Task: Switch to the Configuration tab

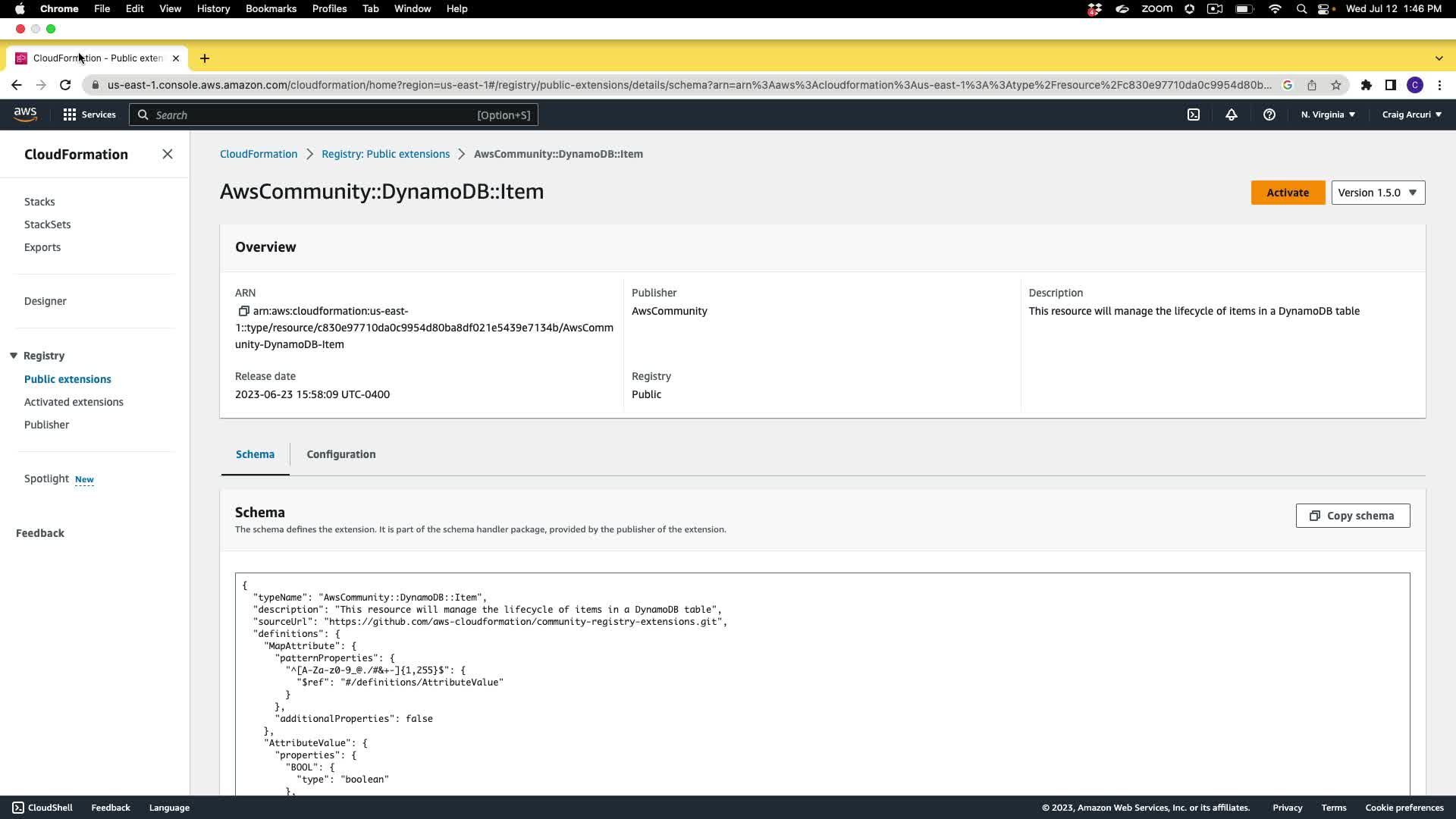Action: (x=340, y=454)
